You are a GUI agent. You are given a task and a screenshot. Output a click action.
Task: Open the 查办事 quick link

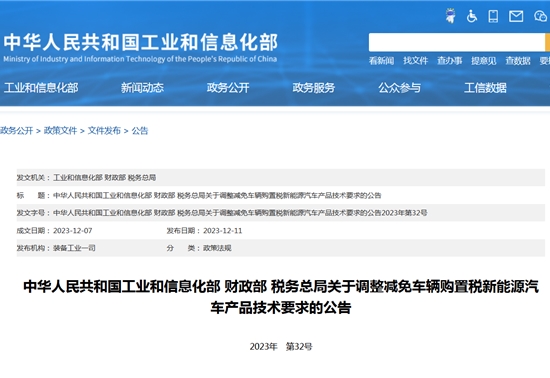449,61
